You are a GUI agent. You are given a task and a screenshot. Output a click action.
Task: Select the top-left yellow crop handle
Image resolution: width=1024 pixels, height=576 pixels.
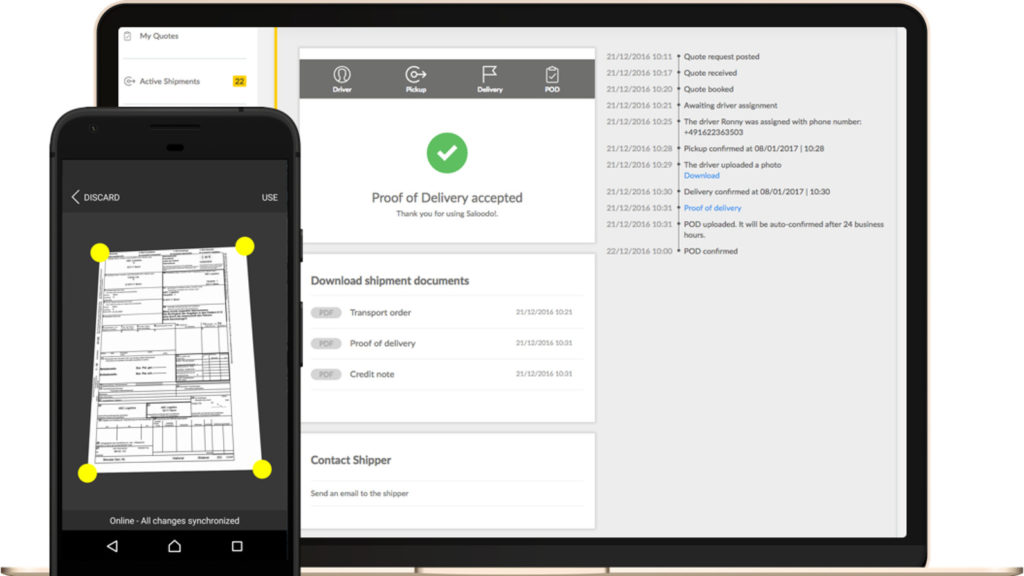point(100,252)
